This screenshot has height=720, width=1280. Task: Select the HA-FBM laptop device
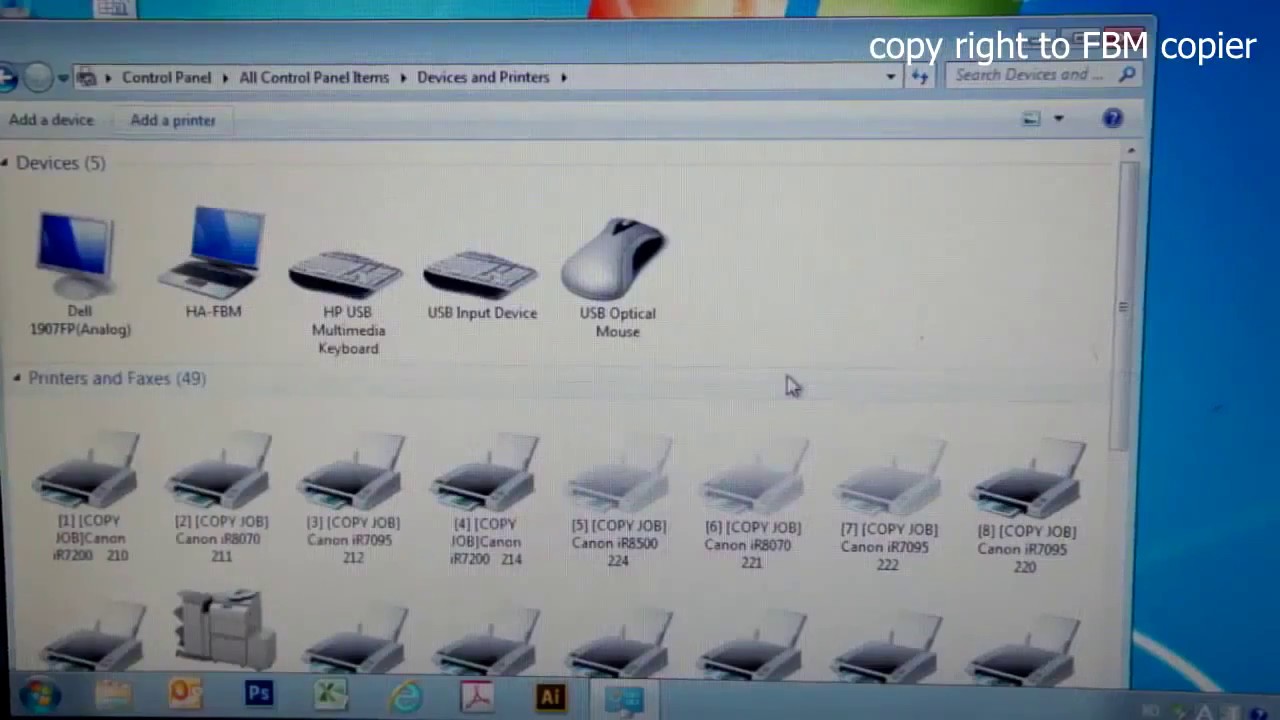click(214, 263)
